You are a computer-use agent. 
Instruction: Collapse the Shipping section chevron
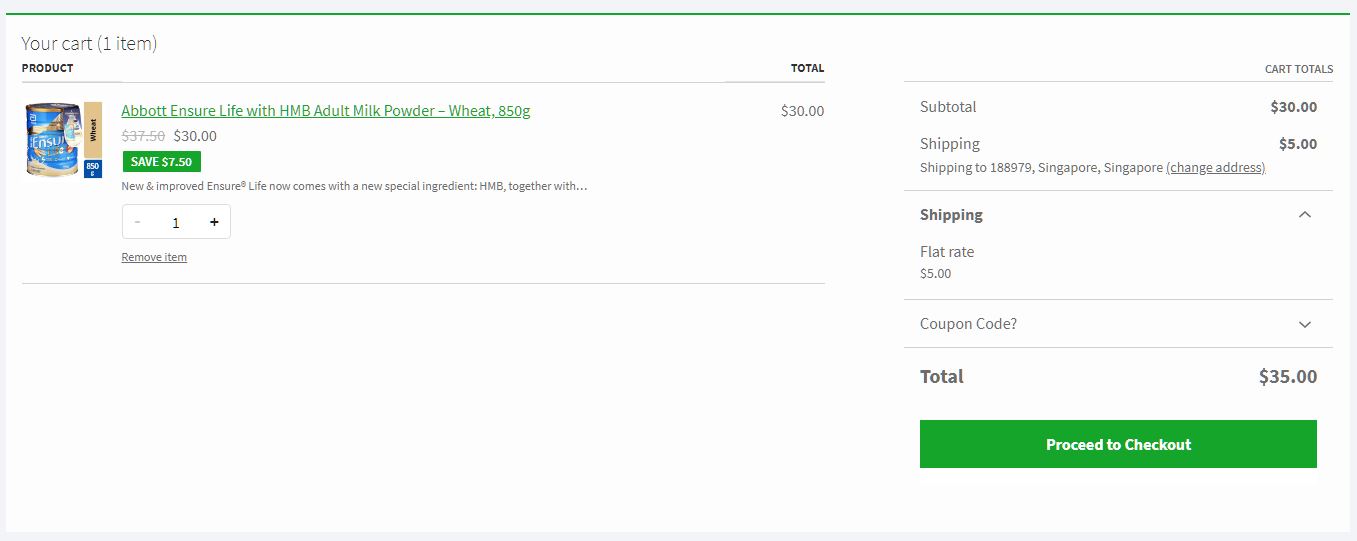click(1304, 215)
